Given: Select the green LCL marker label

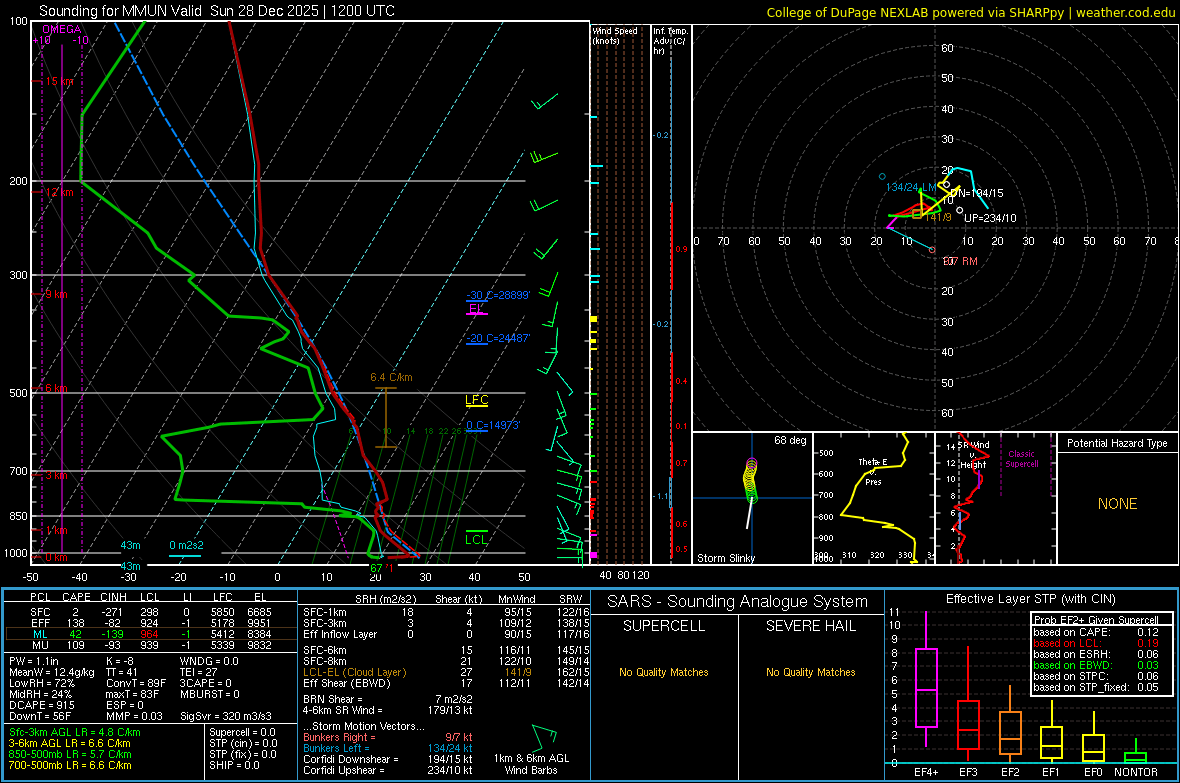Looking at the screenshot, I should [476, 539].
